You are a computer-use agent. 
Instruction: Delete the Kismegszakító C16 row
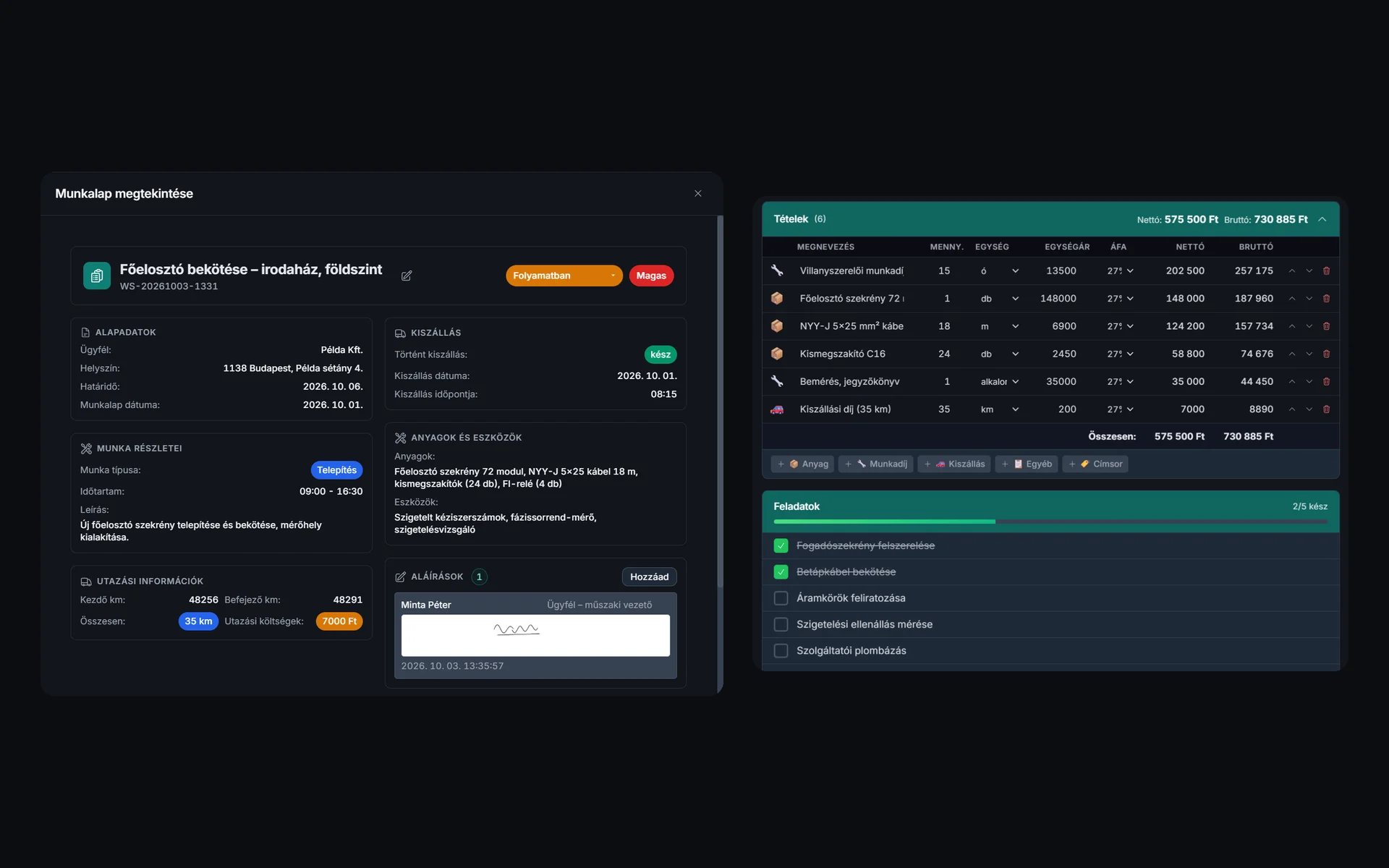pos(1326,354)
